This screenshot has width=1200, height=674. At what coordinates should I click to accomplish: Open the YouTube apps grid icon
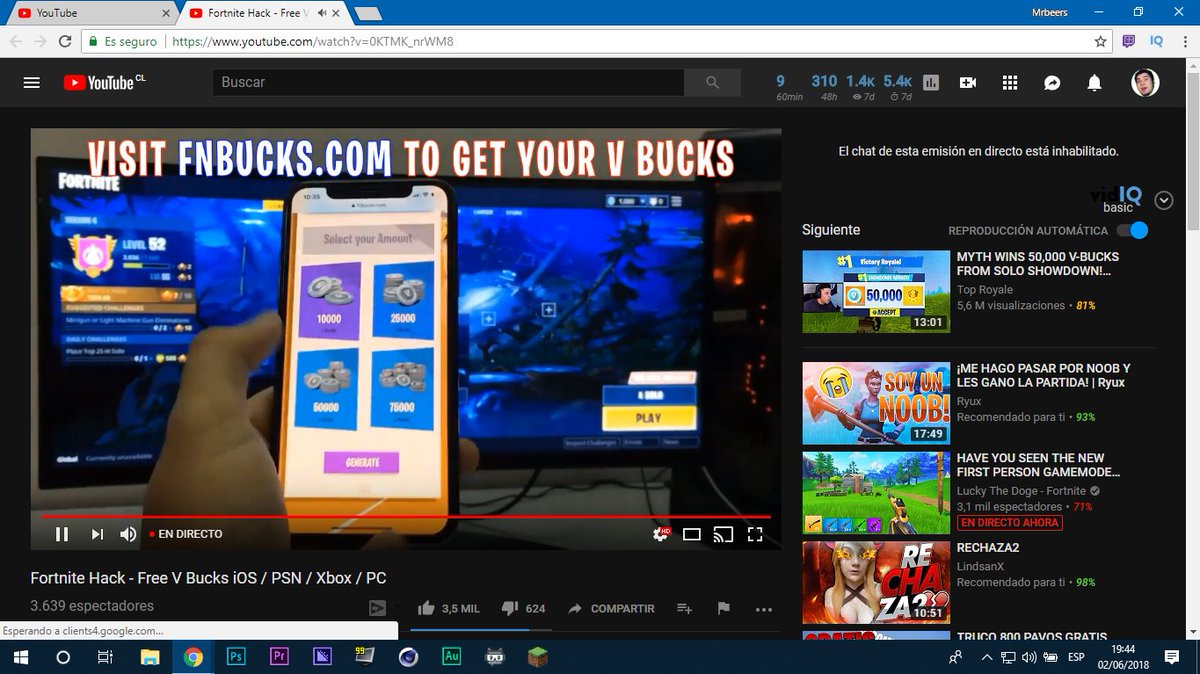click(1010, 83)
